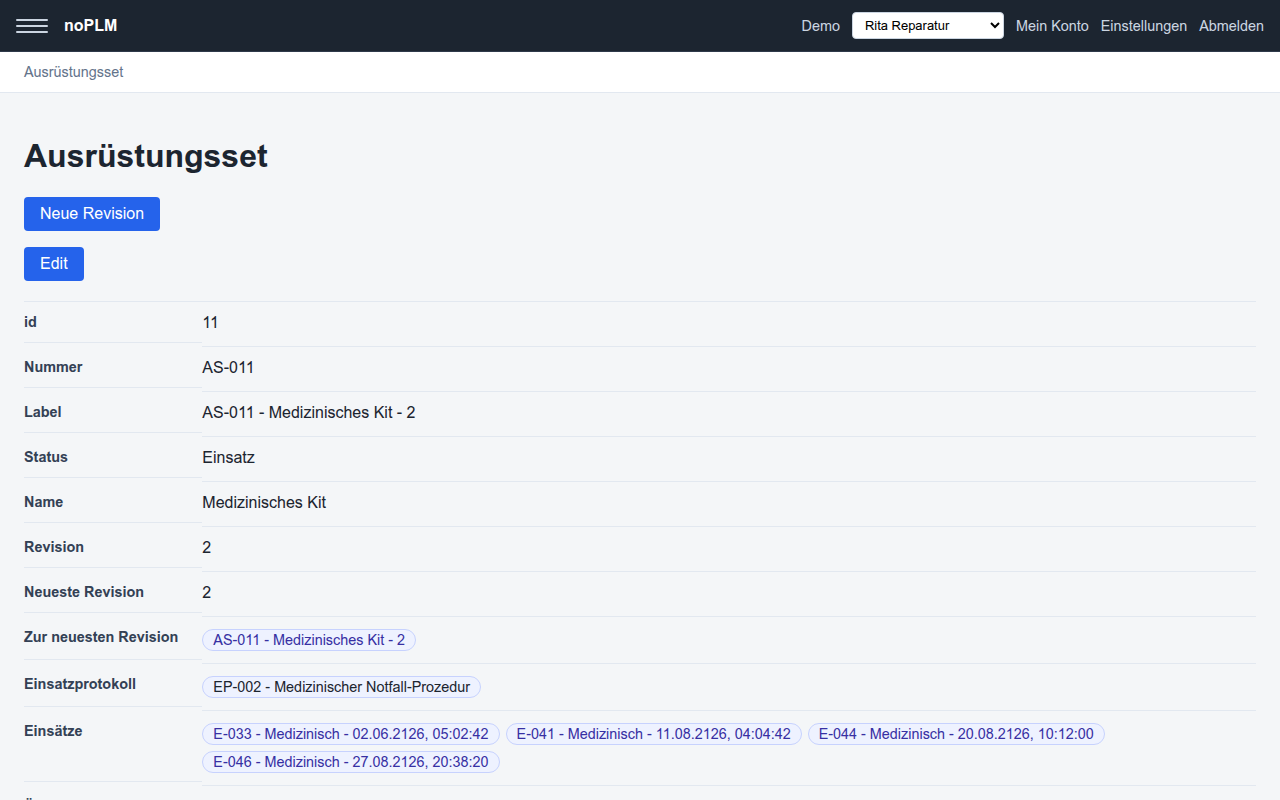
Task: Open Einsatz E-033 Medizinisch chip
Action: 351,734
